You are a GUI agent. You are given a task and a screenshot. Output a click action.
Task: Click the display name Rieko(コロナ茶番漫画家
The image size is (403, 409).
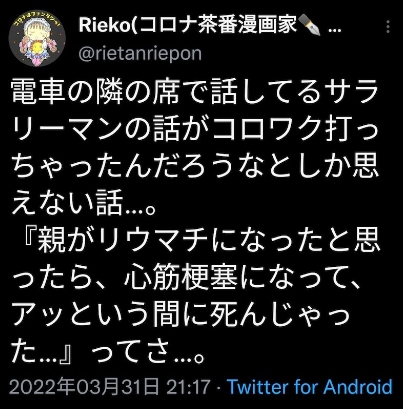pos(188,26)
